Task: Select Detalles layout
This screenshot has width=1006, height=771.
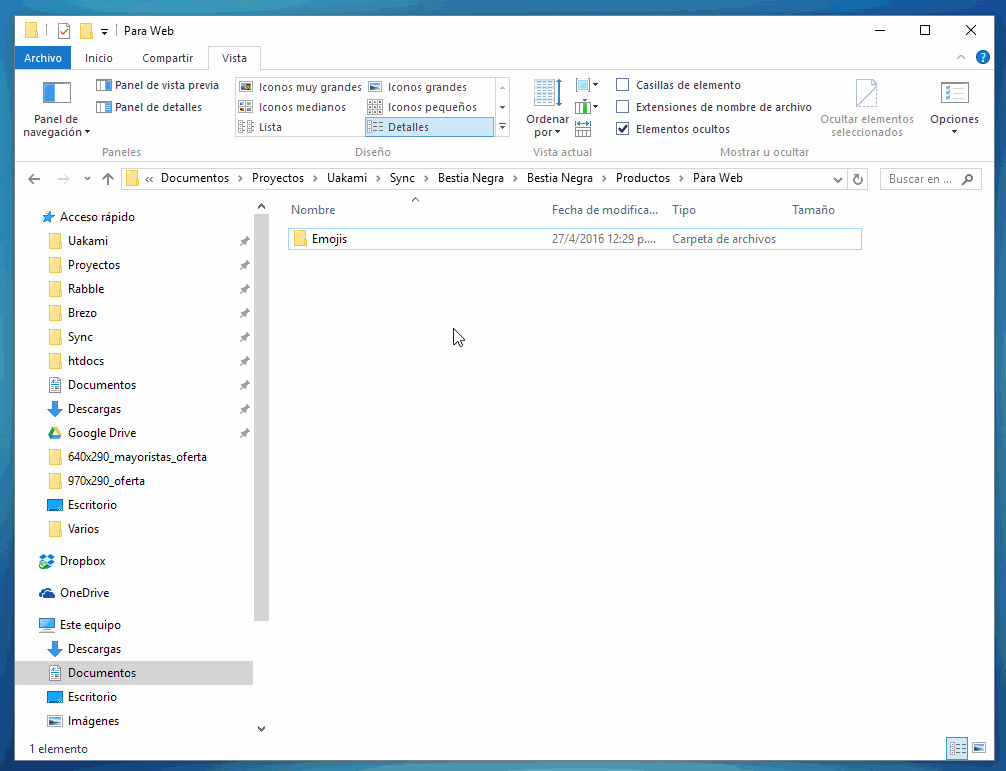Action: [x=429, y=126]
